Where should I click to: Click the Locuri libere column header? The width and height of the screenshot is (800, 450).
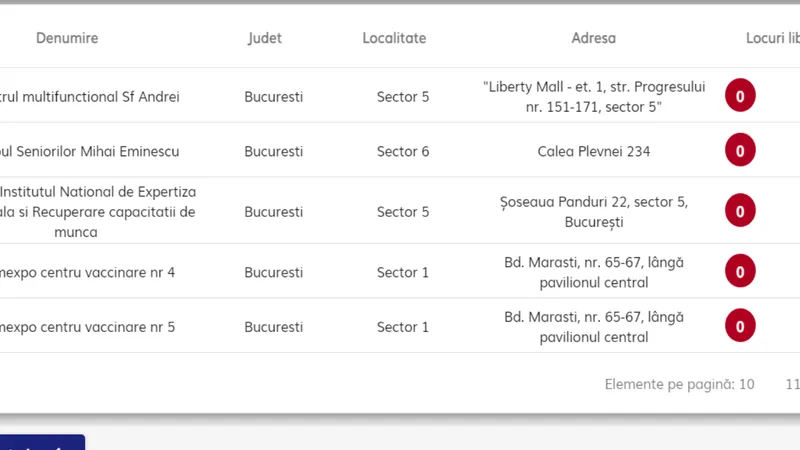coord(772,38)
